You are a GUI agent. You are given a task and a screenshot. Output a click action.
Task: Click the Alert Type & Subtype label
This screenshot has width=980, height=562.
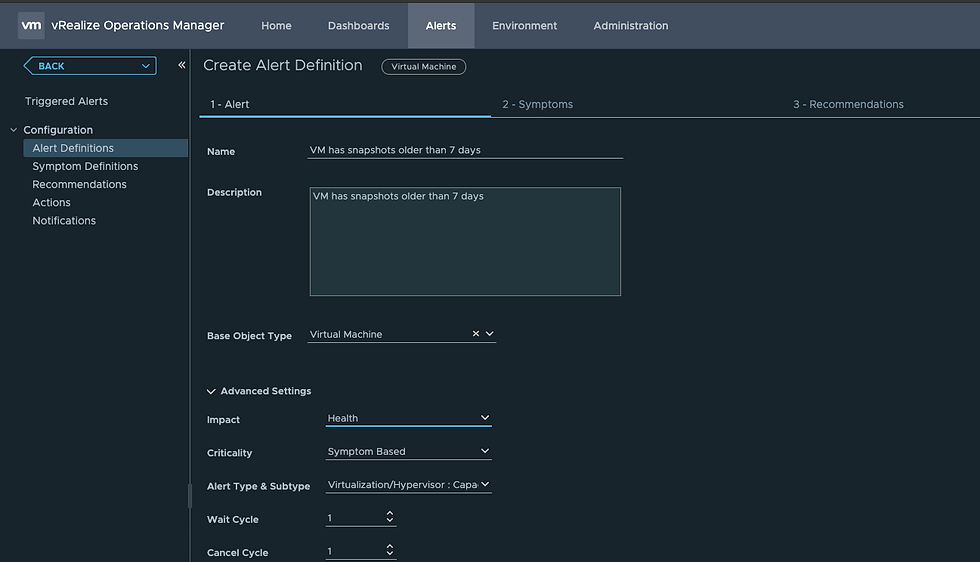click(258, 486)
